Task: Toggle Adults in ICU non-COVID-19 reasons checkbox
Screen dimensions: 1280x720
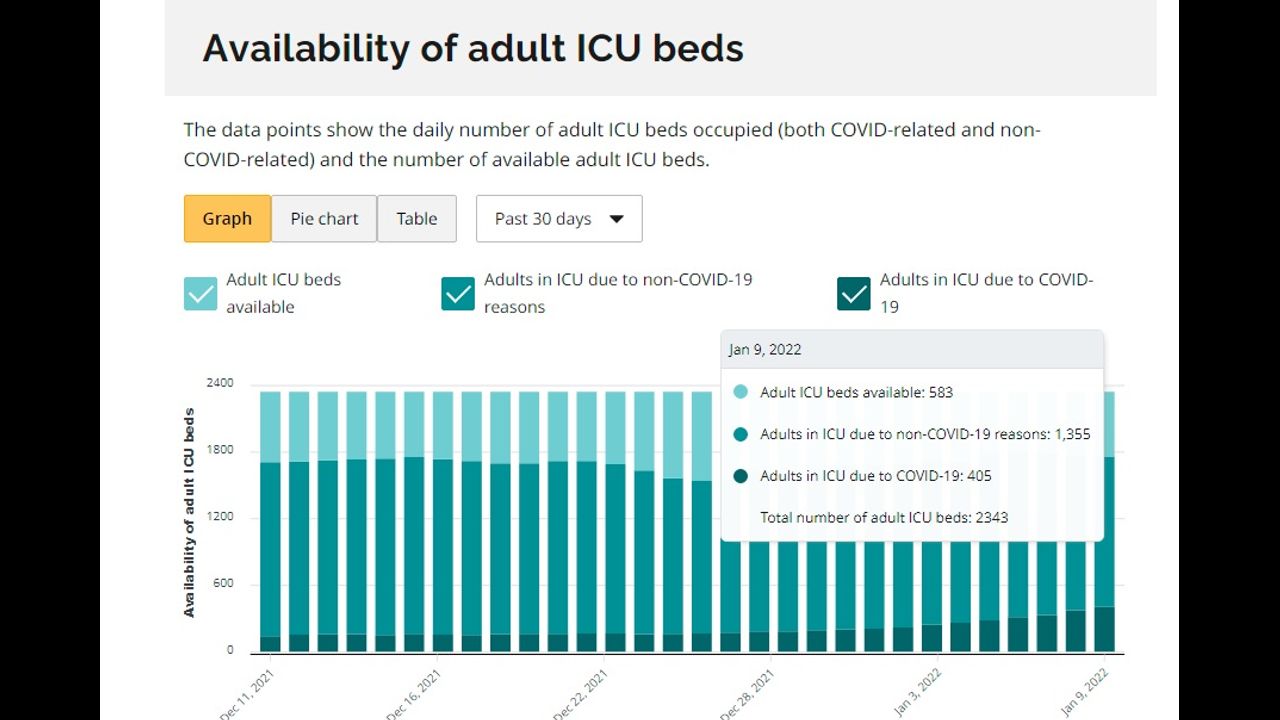Action: tap(458, 293)
